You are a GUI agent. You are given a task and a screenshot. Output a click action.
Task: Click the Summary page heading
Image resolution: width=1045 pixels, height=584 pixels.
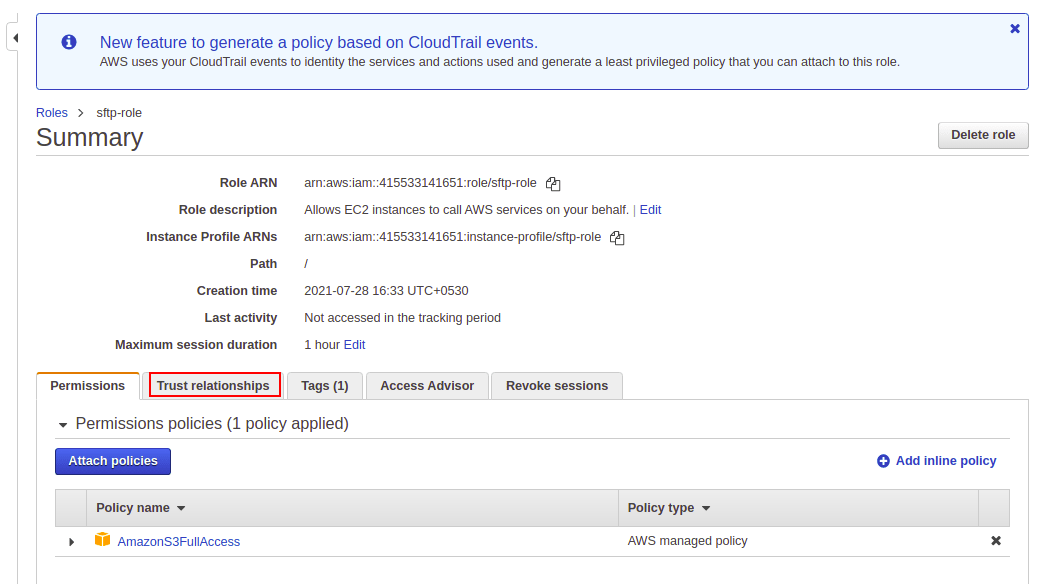tap(89, 137)
